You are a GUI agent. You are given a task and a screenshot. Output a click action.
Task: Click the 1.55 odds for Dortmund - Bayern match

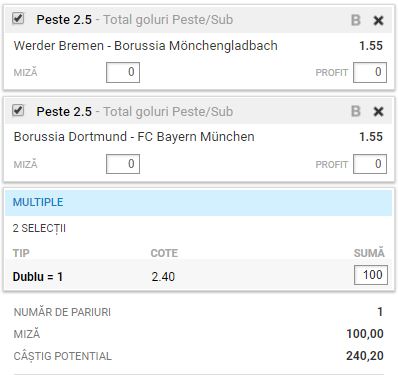pos(371,137)
